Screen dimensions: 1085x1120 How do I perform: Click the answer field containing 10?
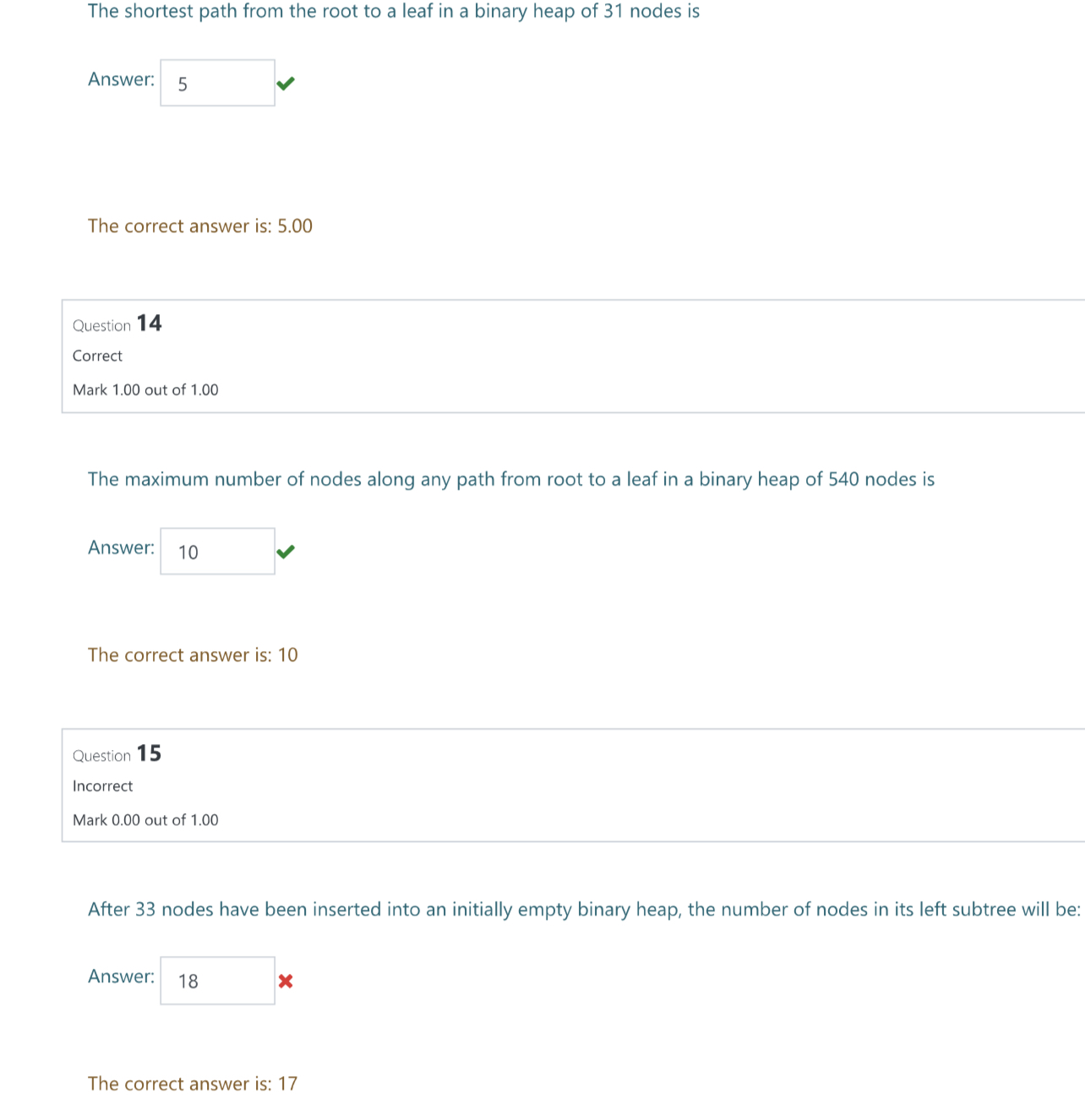pos(217,552)
